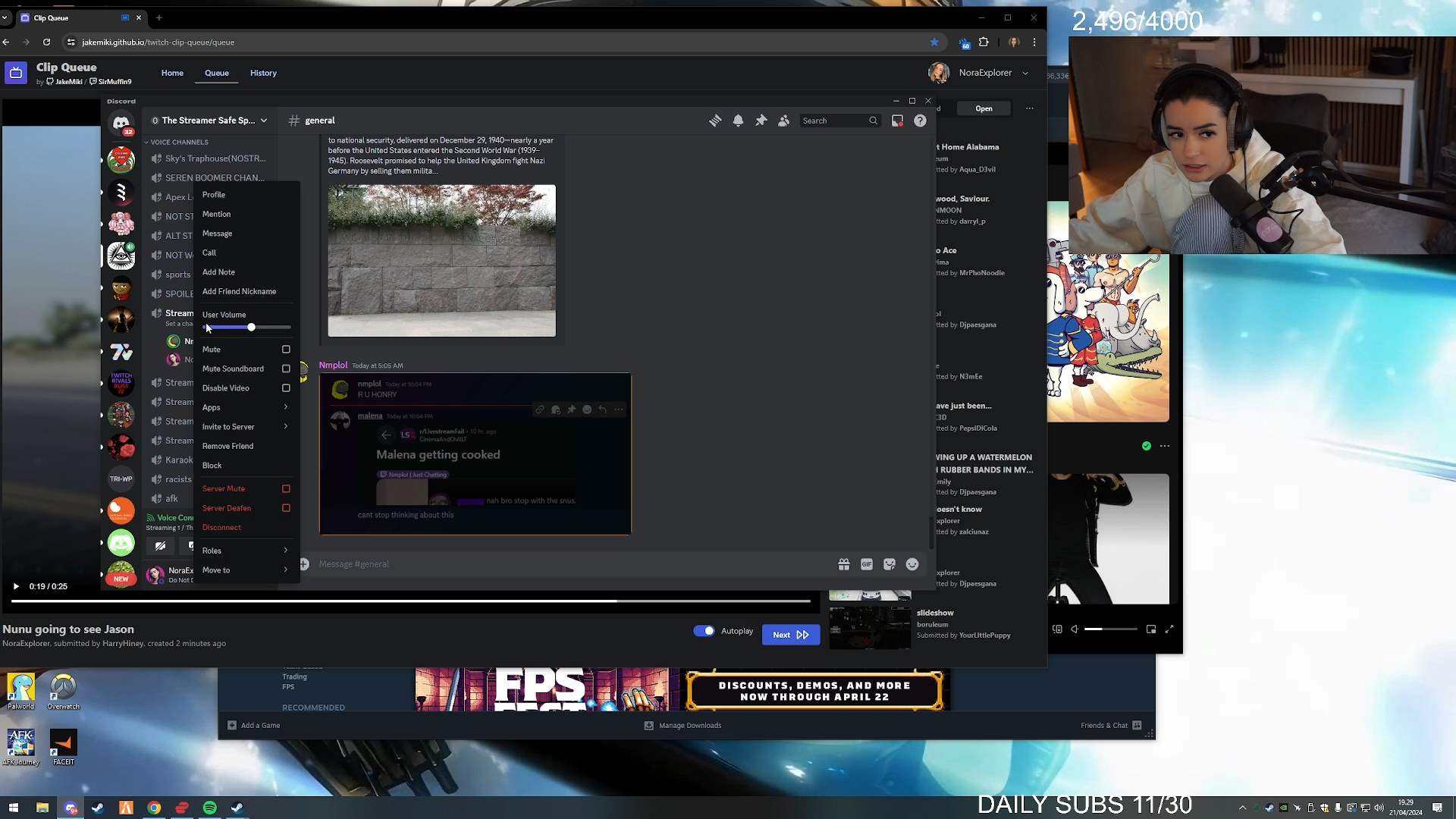Open Manage Downloads in Steam window
This screenshot has width=1456, height=819.
[x=682, y=726]
